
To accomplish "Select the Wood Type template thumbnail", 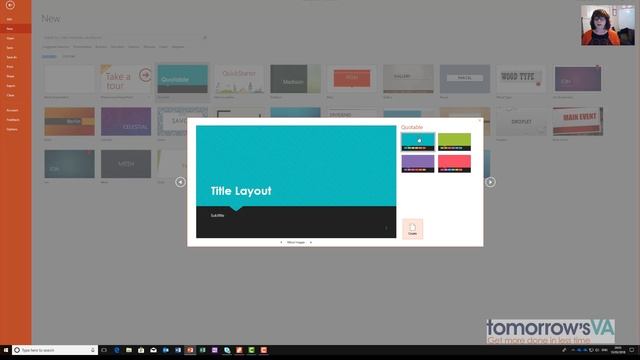I will tap(521, 79).
